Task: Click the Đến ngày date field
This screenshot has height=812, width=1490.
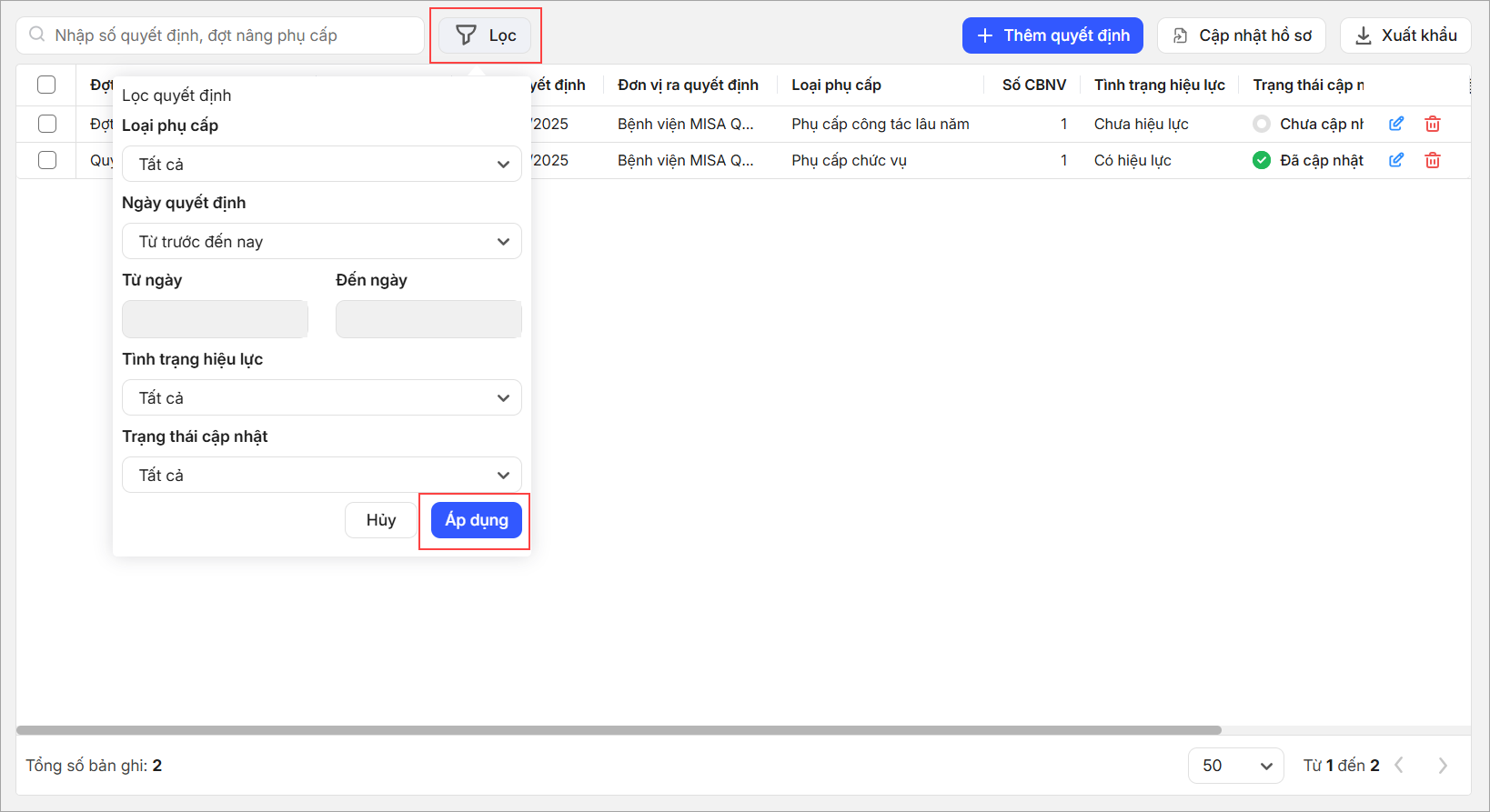Action: pyautogui.click(x=428, y=319)
